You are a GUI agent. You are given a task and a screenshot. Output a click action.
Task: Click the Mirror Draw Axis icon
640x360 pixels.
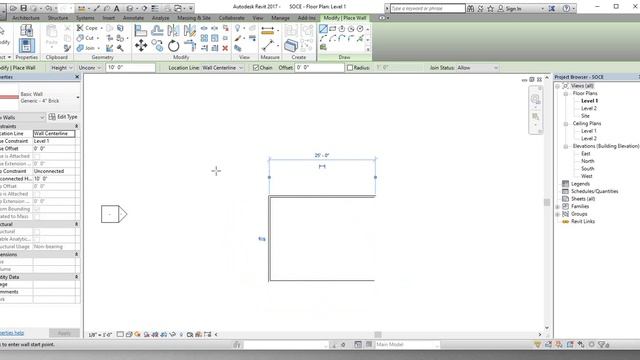pos(189,30)
